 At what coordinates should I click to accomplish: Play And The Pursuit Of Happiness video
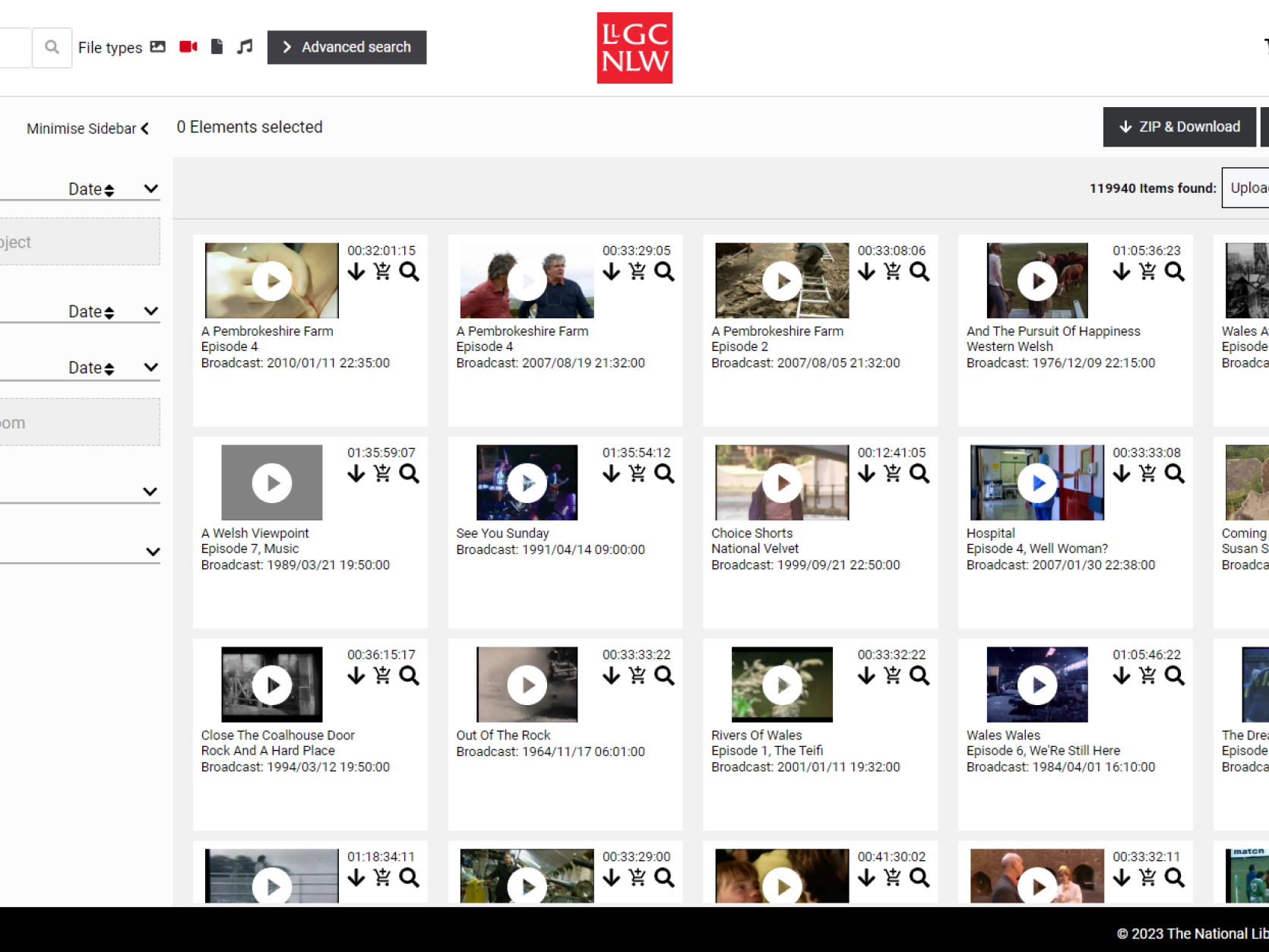(x=1037, y=280)
